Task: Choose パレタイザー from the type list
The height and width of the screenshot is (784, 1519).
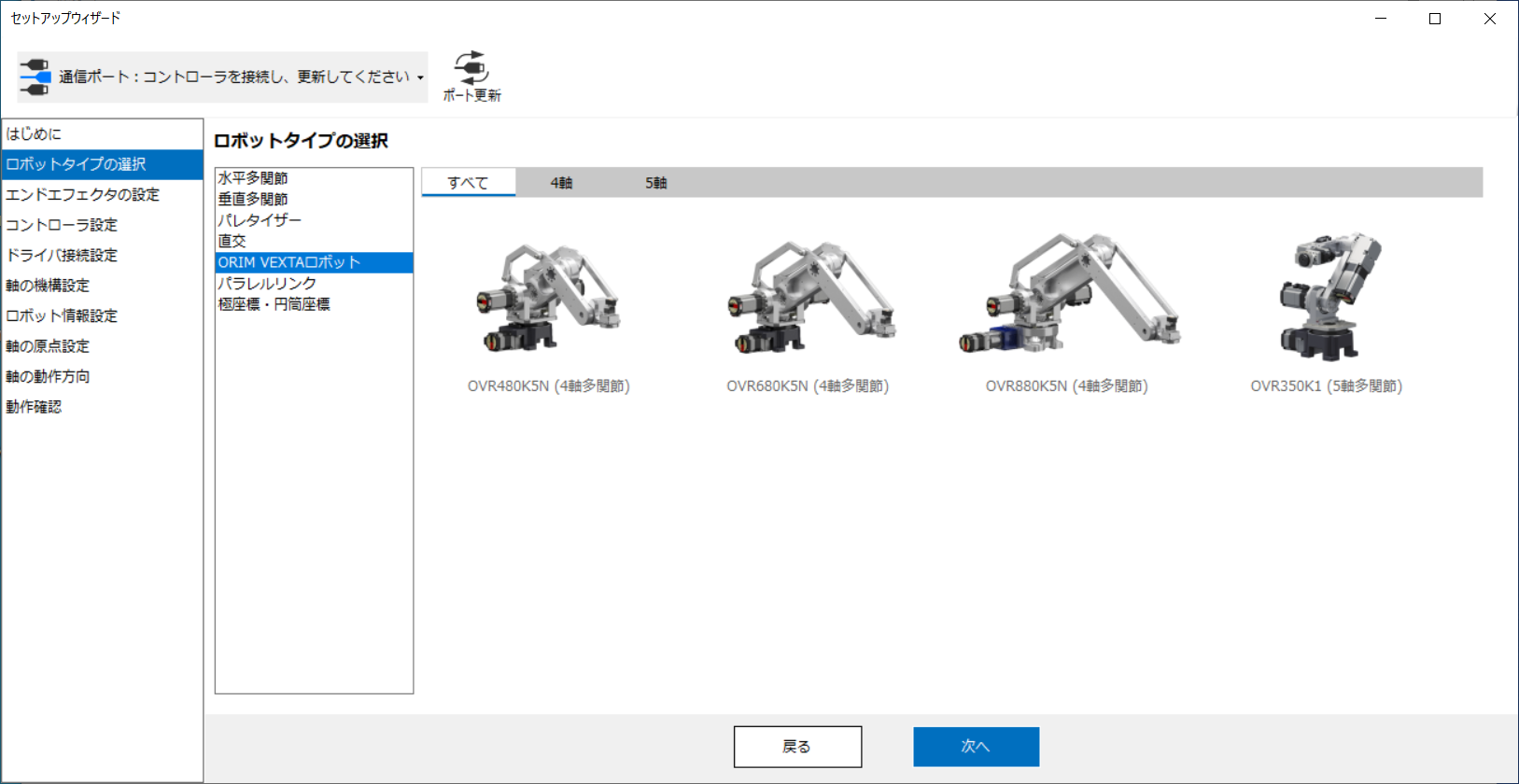Action: (x=260, y=220)
